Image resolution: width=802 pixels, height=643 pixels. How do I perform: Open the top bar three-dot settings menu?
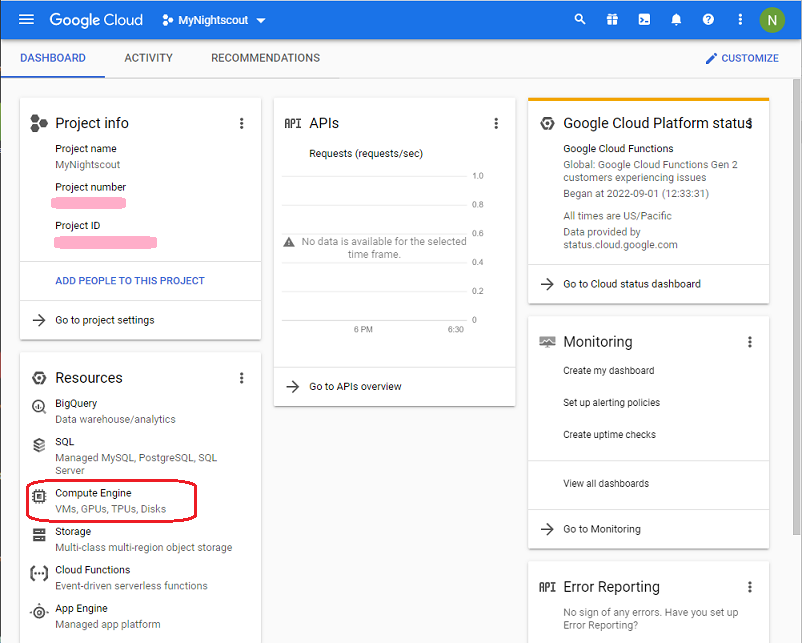coord(740,19)
